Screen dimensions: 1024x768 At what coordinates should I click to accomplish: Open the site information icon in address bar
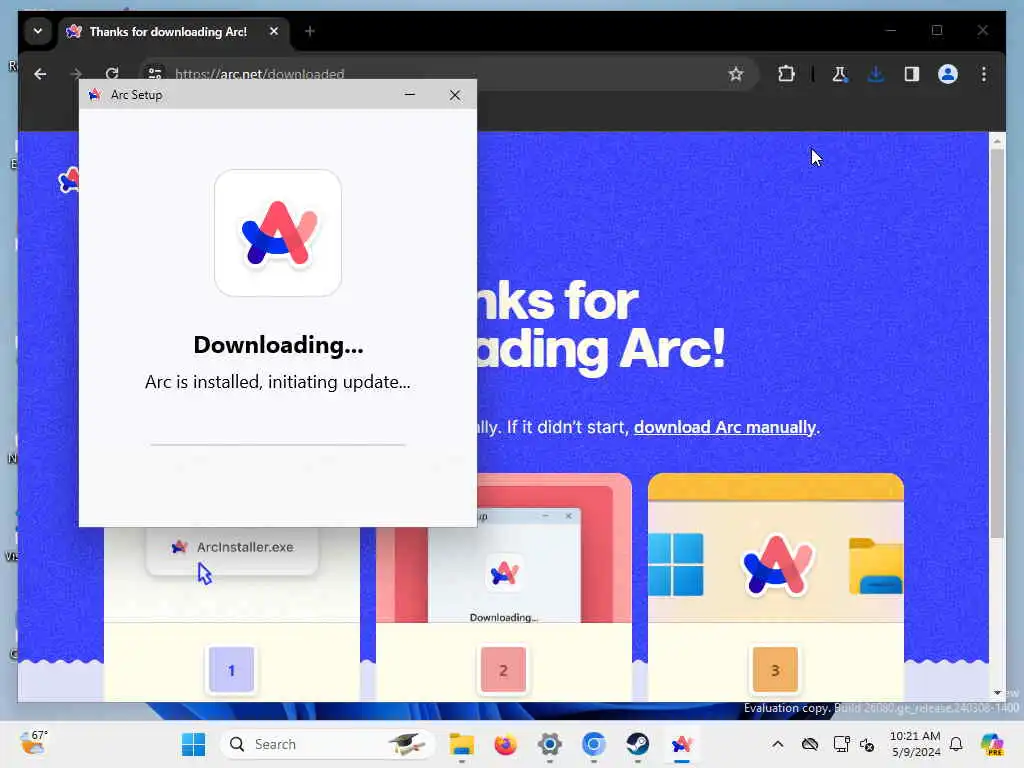pos(155,73)
